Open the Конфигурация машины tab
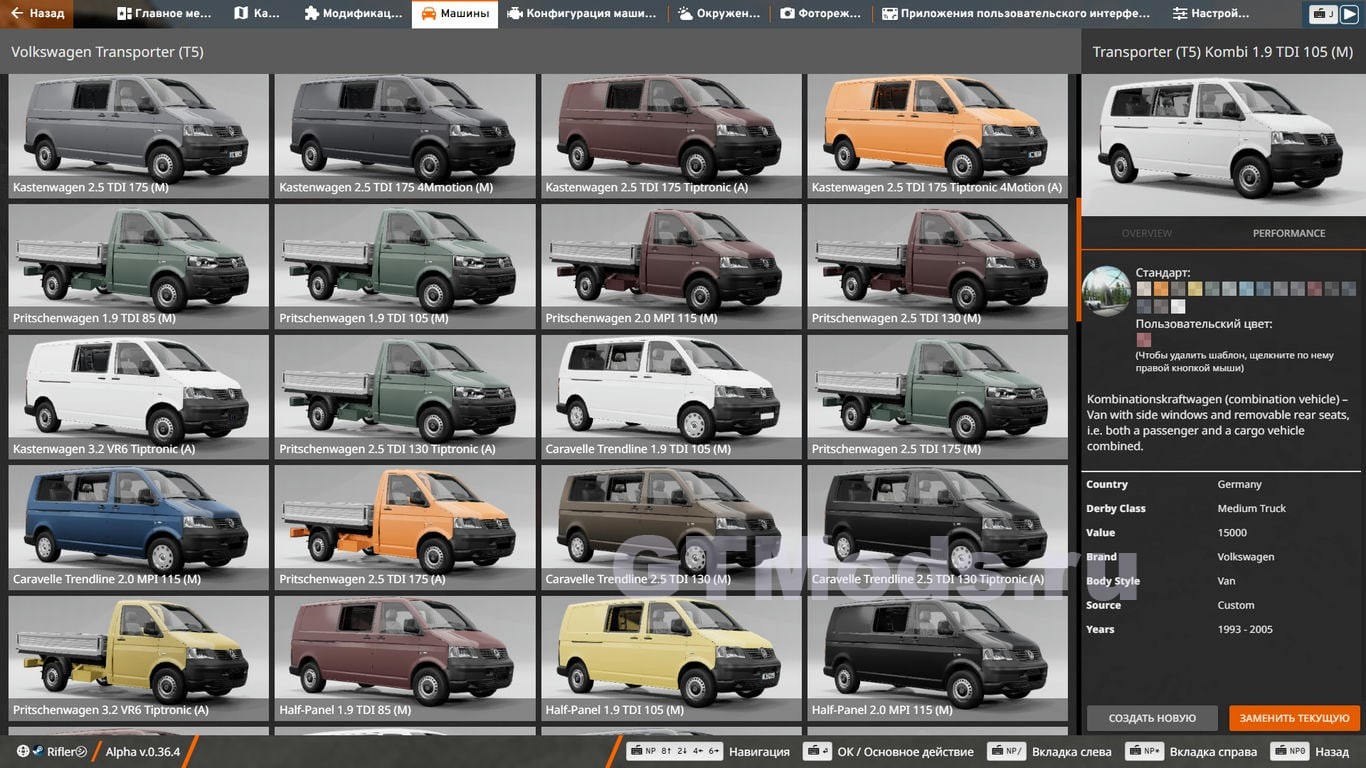The width and height of the screenshot is (1366, 768). pyautogui.click(x=582, y=14)
